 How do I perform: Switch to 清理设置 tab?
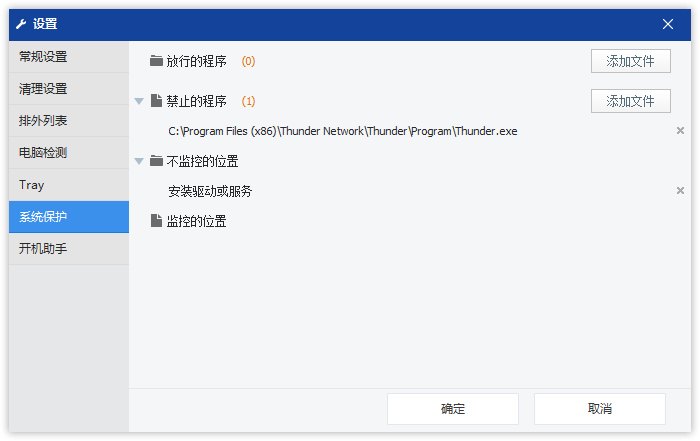69,89
